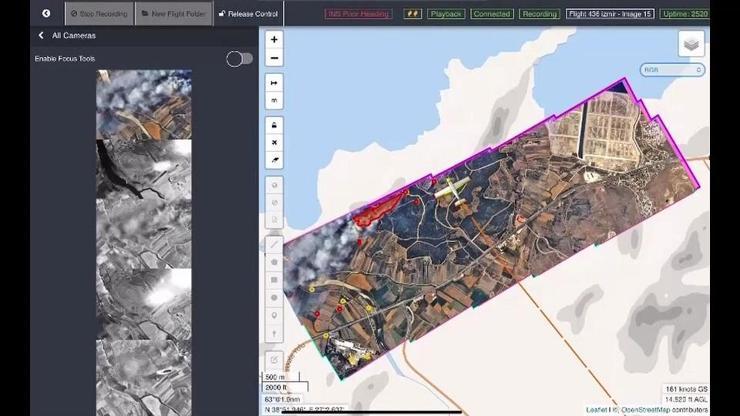
Task: Click the zoom in plus button
Action: point(275,40)
